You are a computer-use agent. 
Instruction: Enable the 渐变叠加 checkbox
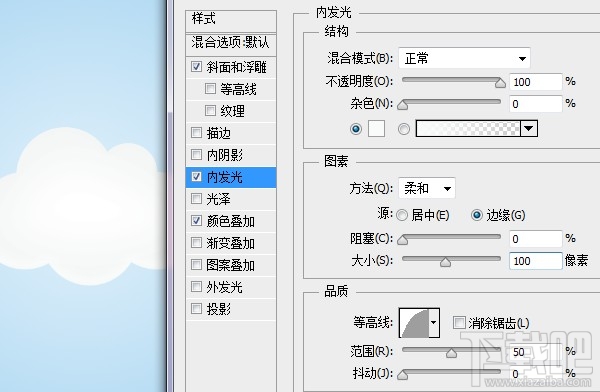tap(196, 242)
